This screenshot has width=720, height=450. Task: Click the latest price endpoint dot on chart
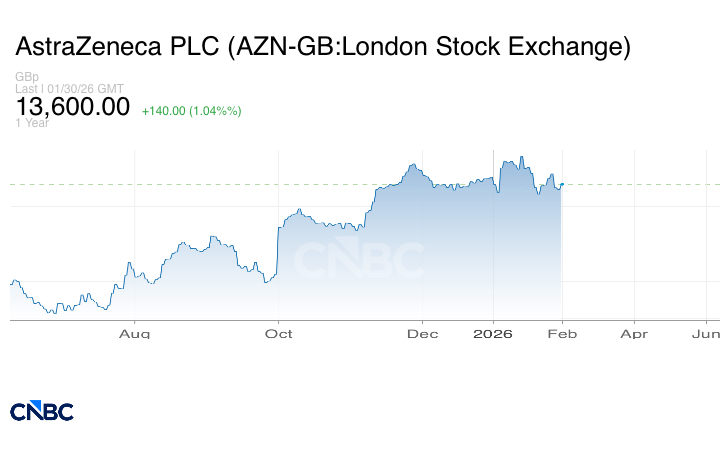tap(563, 184)
